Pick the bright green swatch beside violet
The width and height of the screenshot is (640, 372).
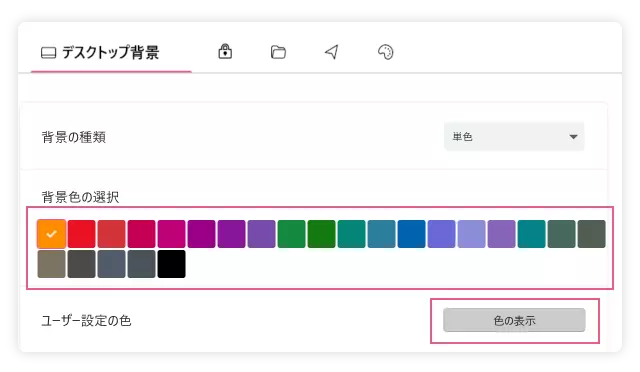click(x=291, y=234)
